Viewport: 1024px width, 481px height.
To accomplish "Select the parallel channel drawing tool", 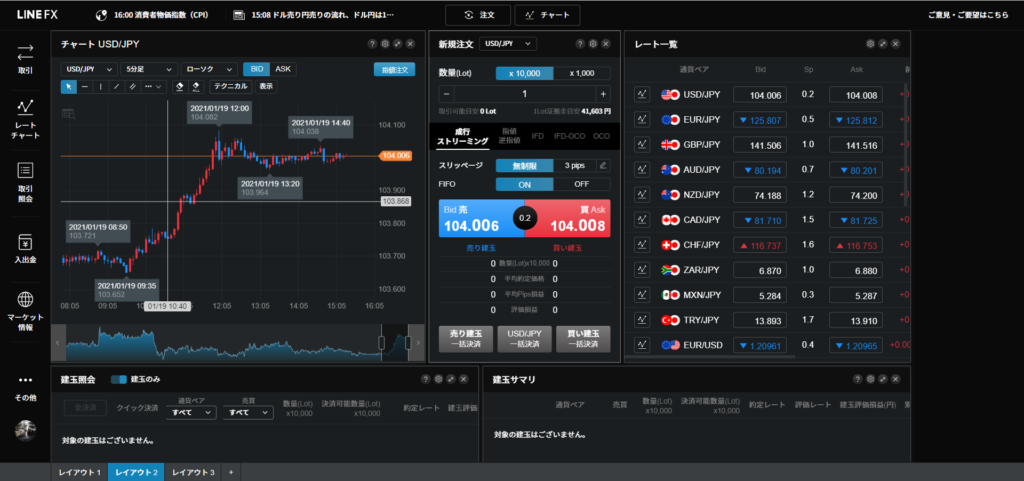I will [x=132, y=86].
